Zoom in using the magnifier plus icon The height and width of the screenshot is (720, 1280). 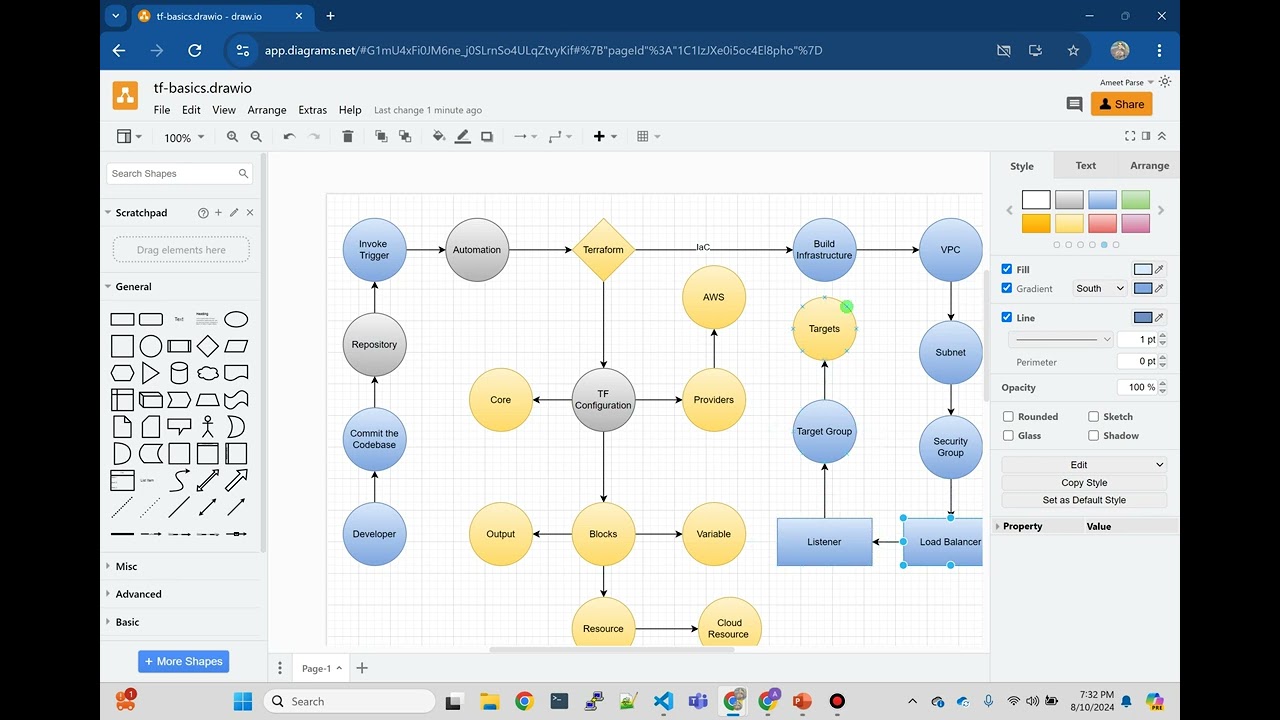232,137
